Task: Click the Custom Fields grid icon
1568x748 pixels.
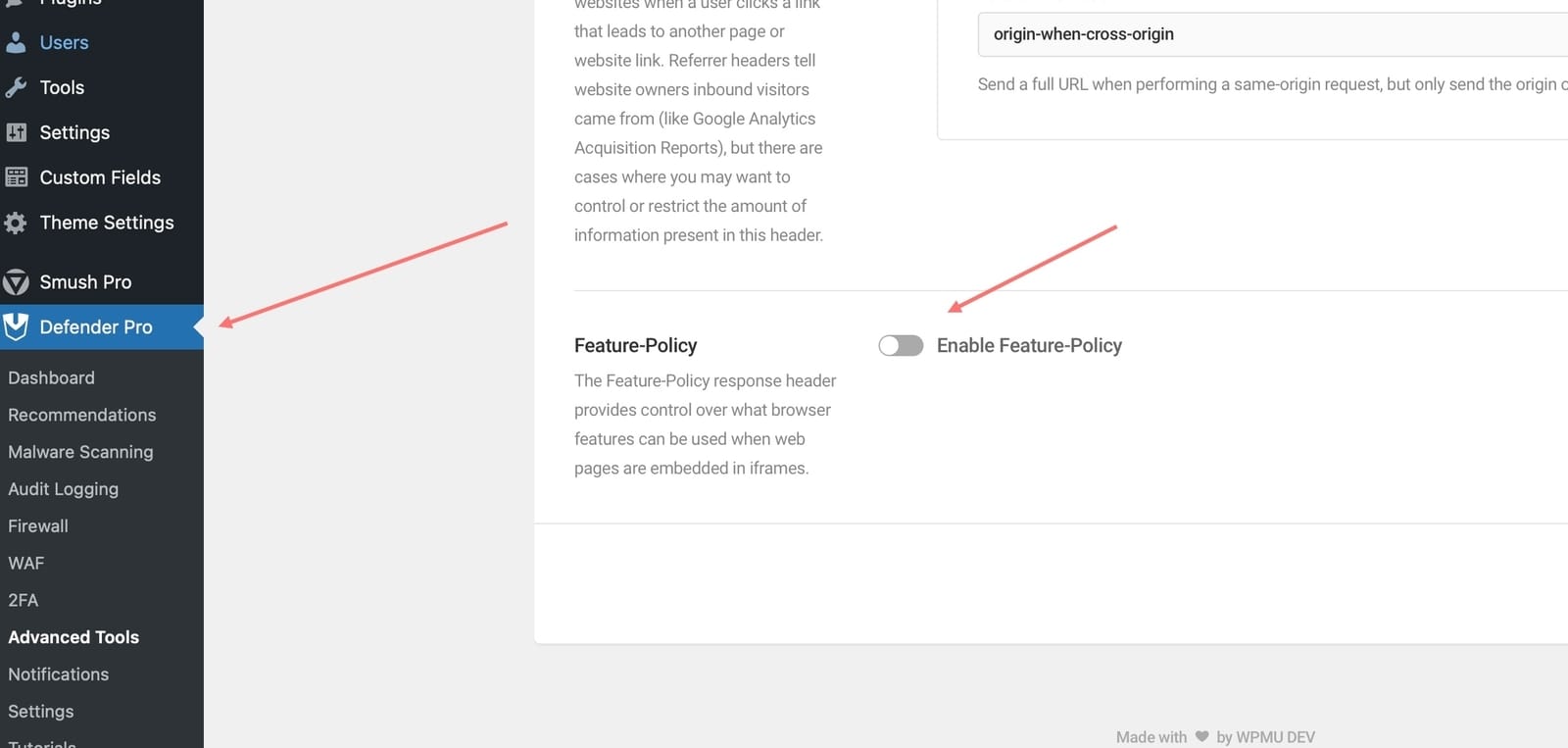Action: coord(16,177)
